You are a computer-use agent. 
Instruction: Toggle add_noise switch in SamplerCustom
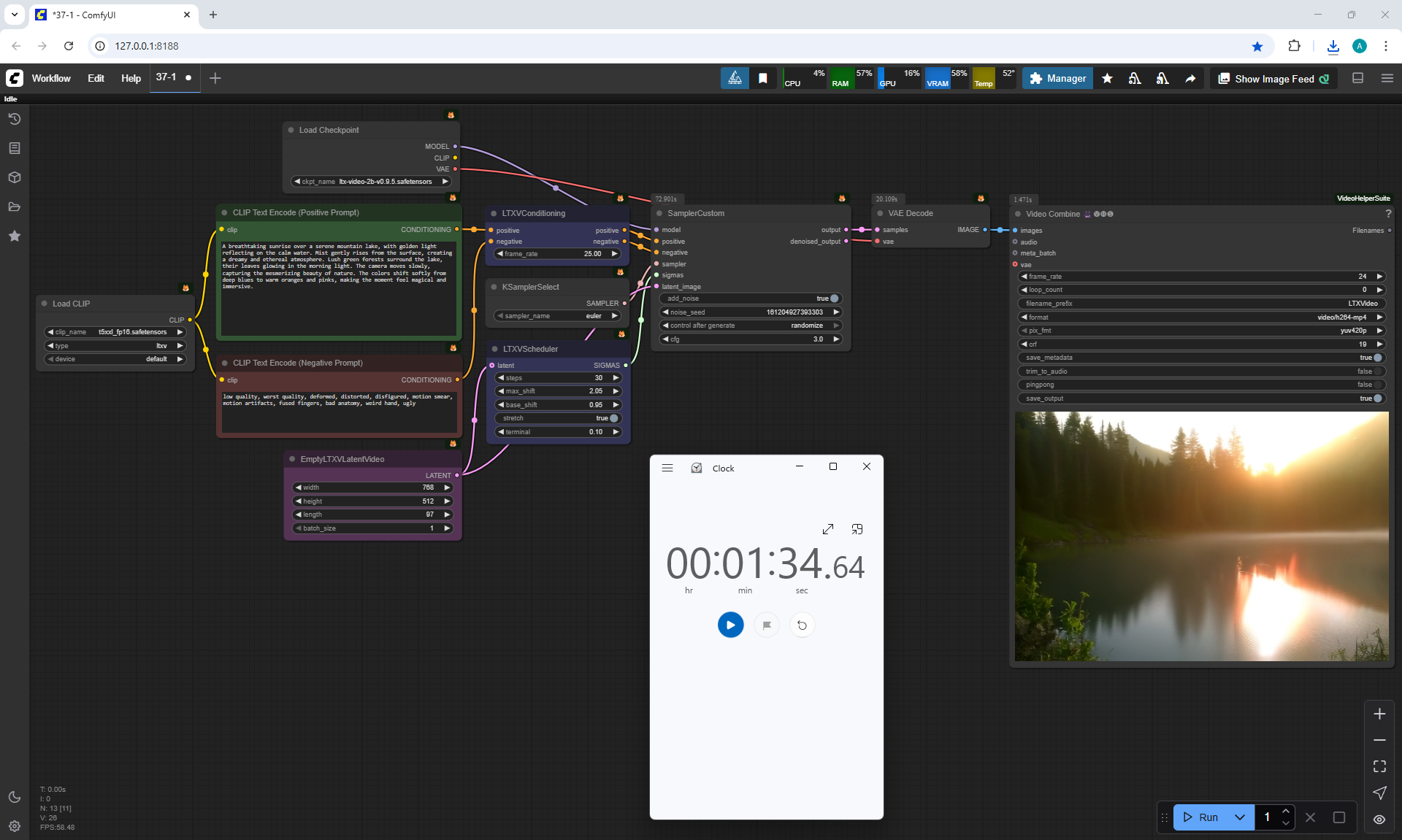[834, 298]
